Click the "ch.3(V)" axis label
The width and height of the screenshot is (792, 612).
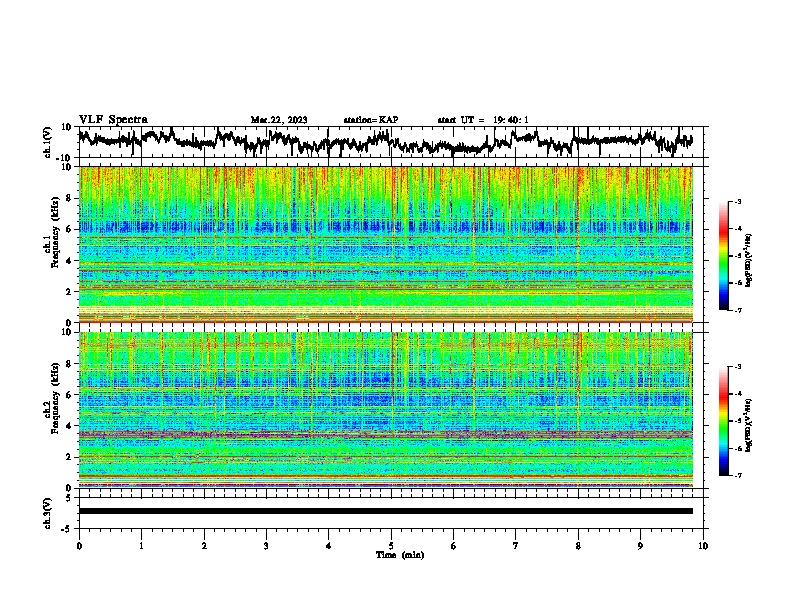47,513
